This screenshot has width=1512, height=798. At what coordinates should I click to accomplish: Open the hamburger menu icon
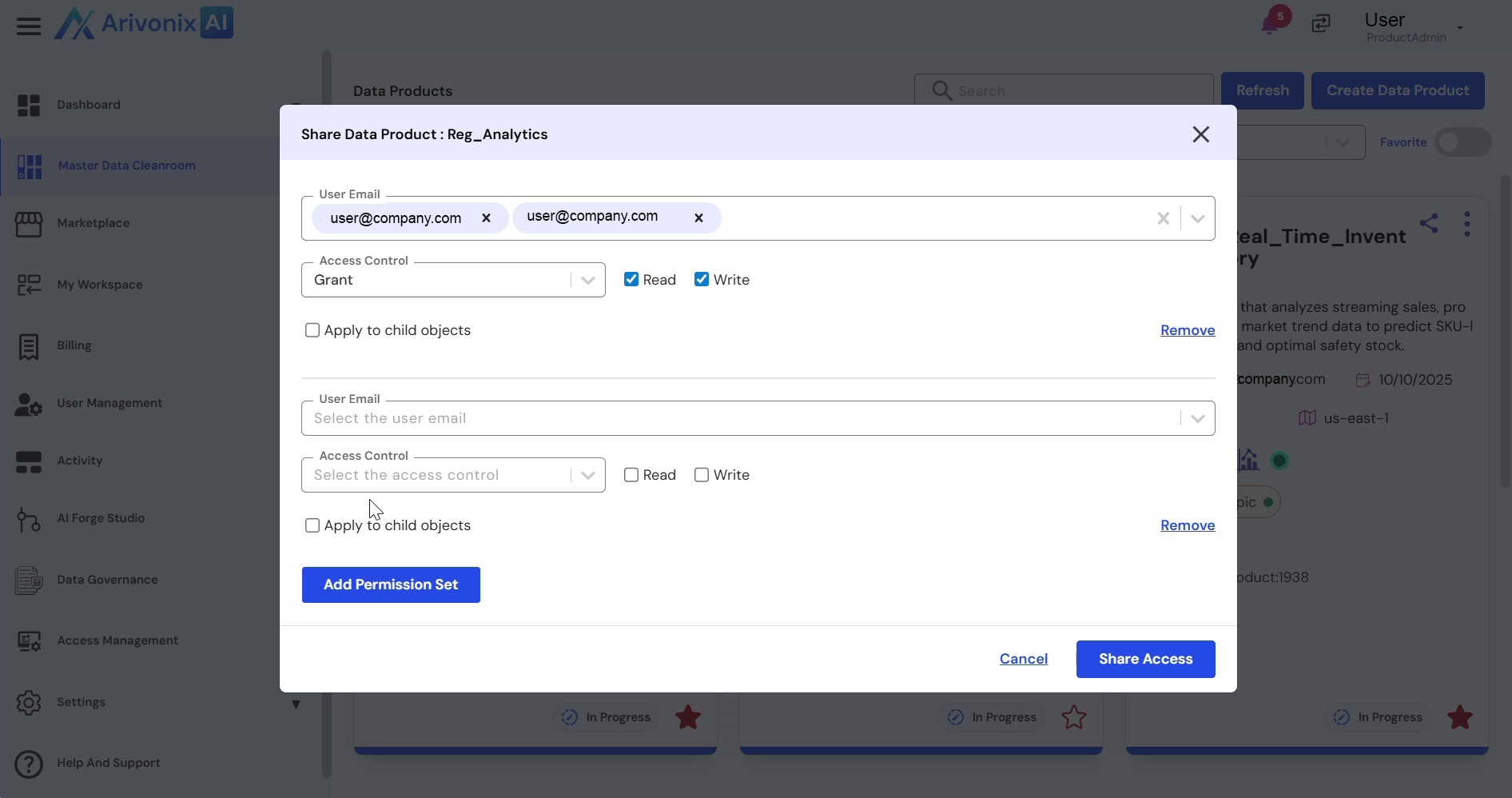[x=29, y=26]
